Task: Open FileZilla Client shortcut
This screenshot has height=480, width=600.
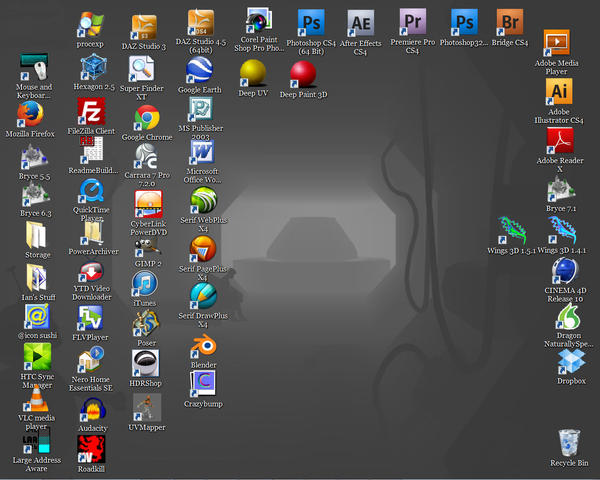Action: pyautogui.click(x=91, y=111)
